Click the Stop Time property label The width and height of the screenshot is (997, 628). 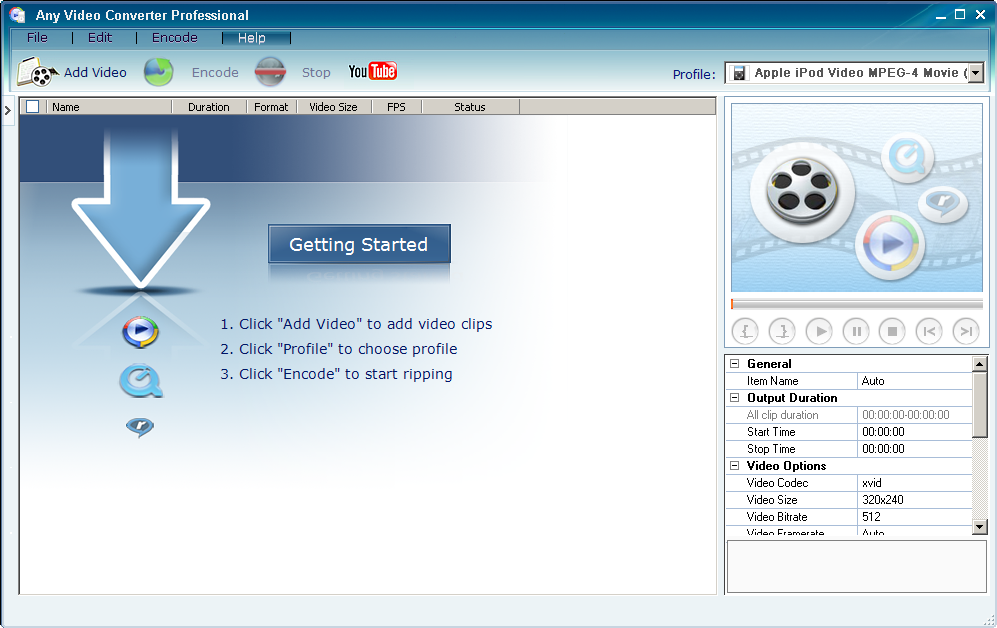coord(771,449)
